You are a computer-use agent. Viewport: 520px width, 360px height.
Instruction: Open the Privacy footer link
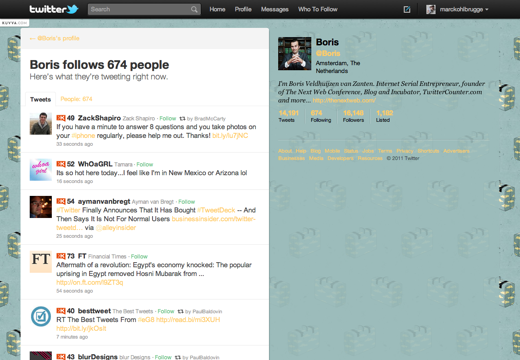pos(405,151)
